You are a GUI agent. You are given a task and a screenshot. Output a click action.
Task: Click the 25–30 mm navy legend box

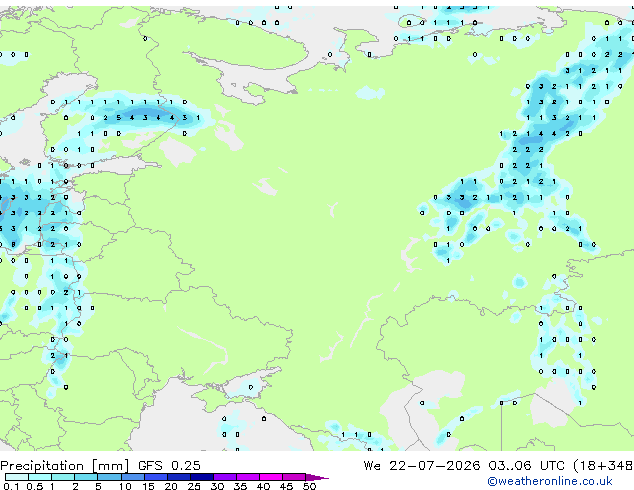click(x=201, y=477)
